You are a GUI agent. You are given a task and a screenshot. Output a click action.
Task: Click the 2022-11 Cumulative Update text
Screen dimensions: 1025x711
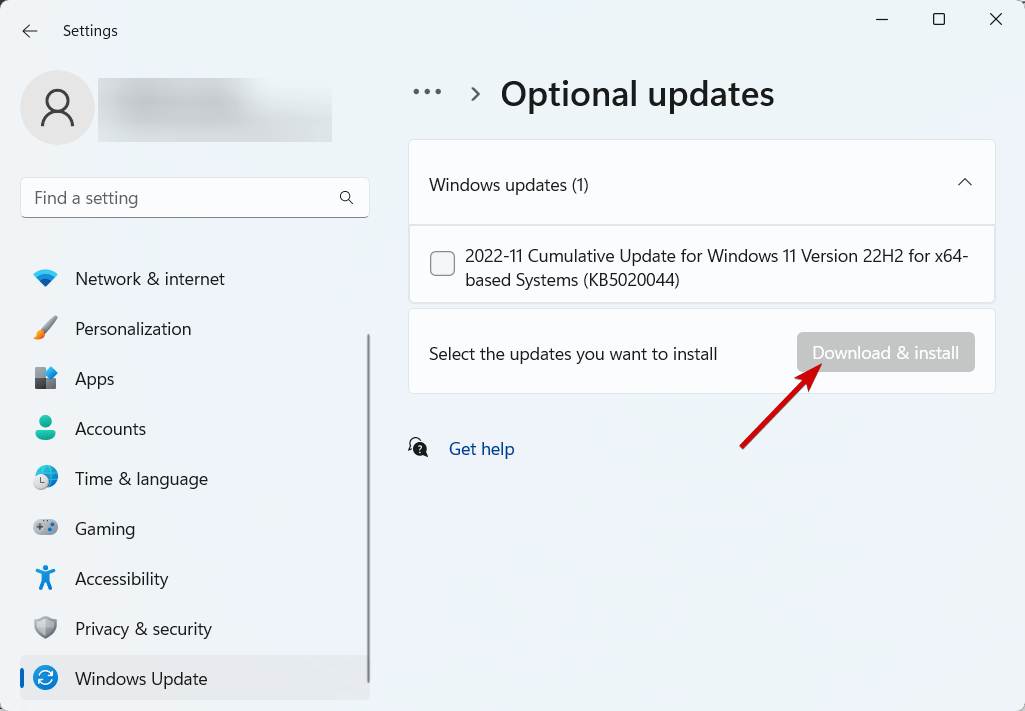click(716, 267)
